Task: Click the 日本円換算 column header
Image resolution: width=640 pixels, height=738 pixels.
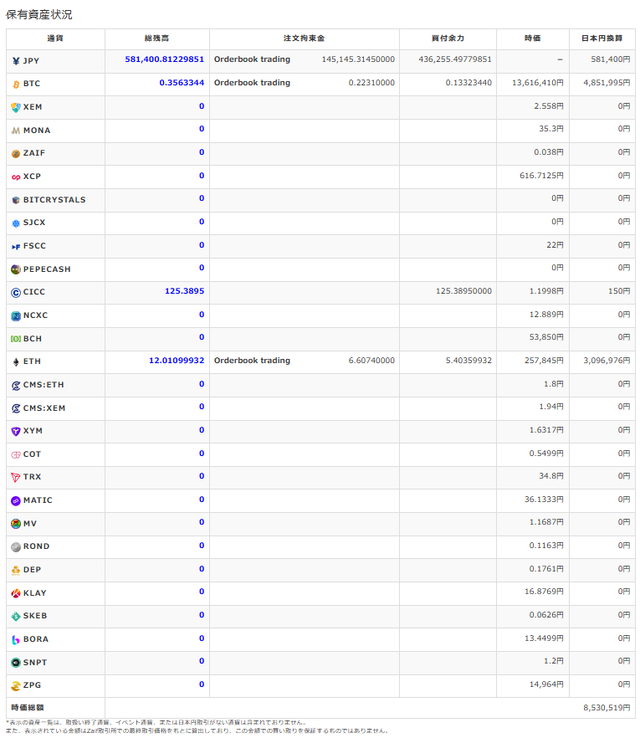Action: tap(602, 38)
